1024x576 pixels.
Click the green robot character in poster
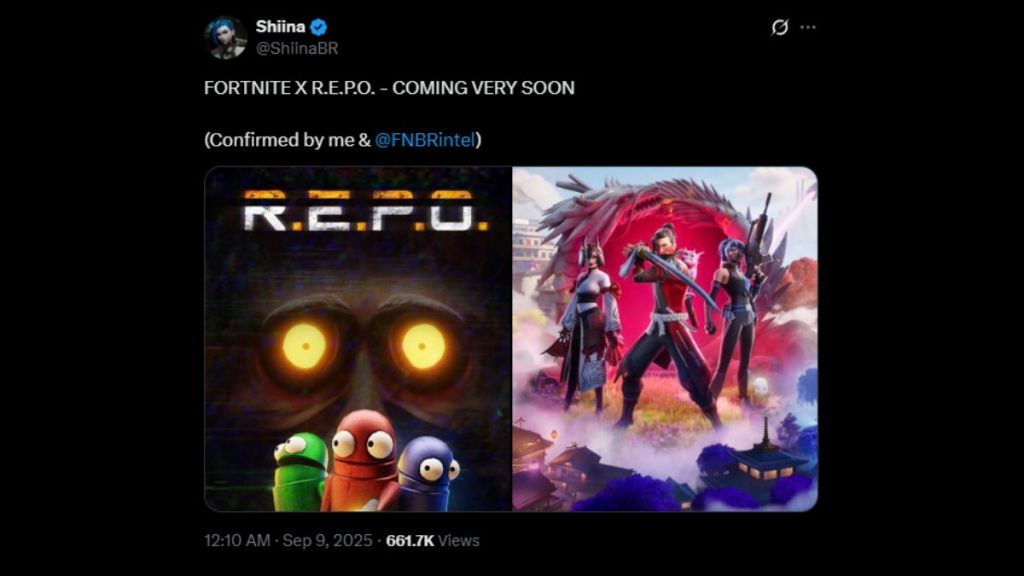300,470
